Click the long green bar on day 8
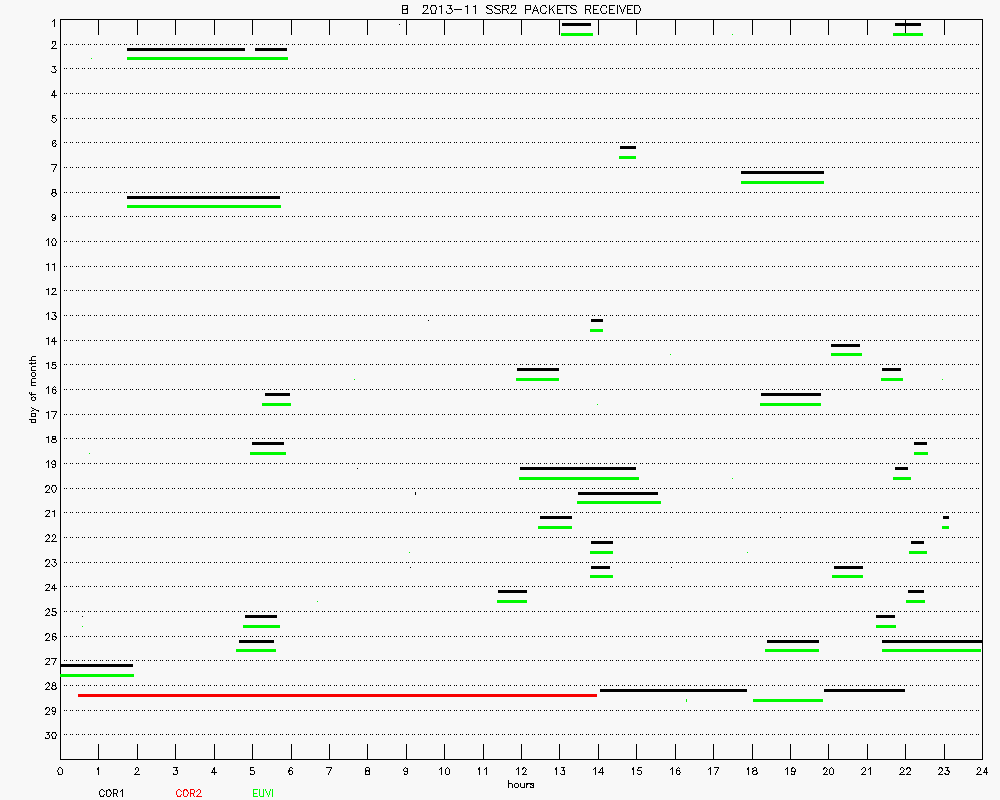This screenshot has width=1000, height=800. tap(204, 207)
